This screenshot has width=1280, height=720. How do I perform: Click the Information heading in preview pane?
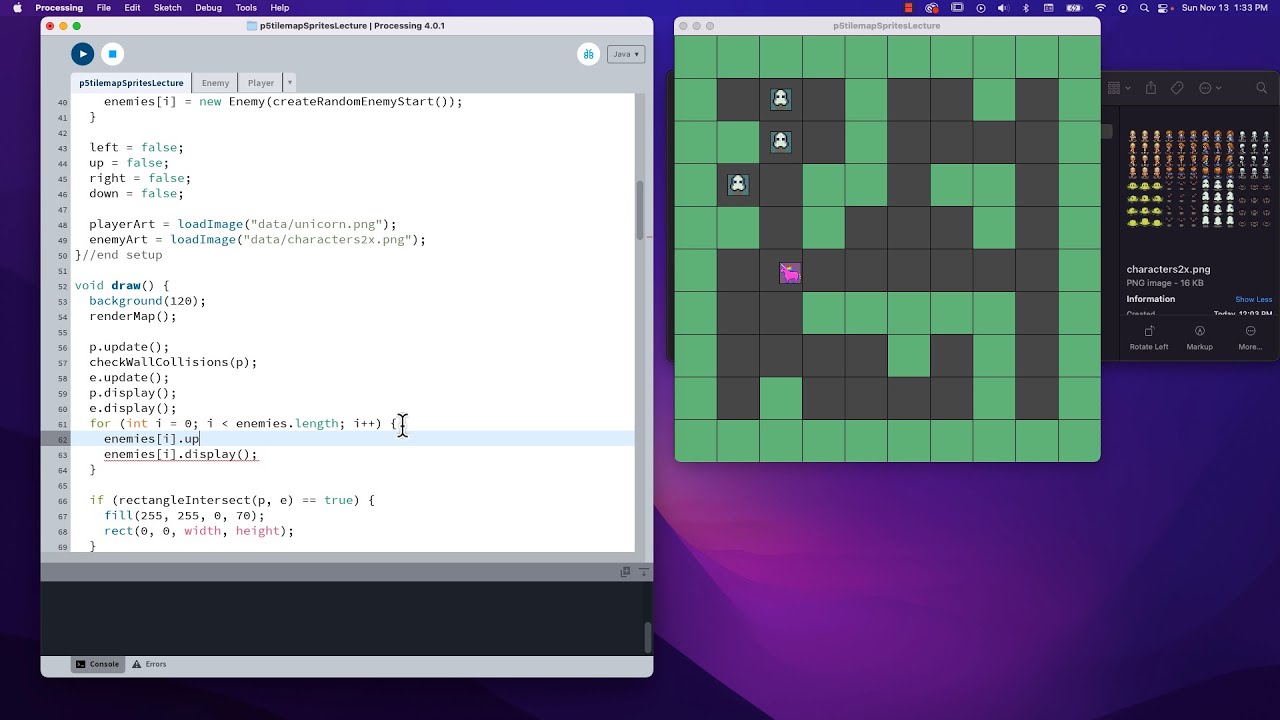click(1151, 299)
